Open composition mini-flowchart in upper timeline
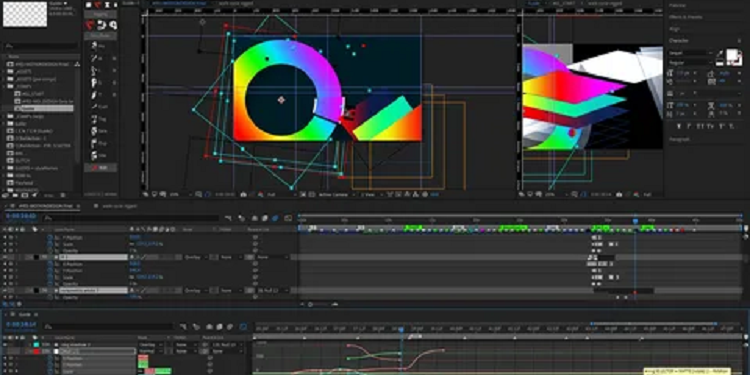Image resolution: width=750 pixels, height=375 pixels. [228, 218]
